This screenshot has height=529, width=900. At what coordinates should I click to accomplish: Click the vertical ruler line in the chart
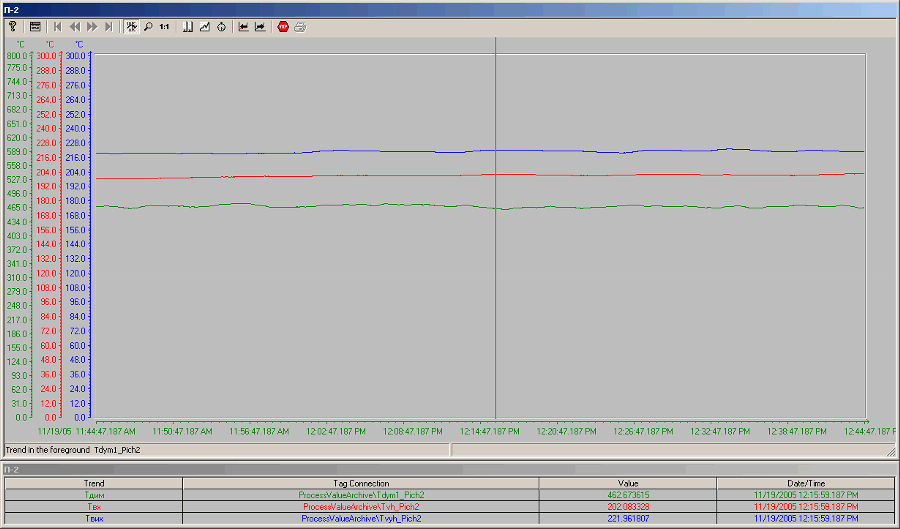[496, 300]
